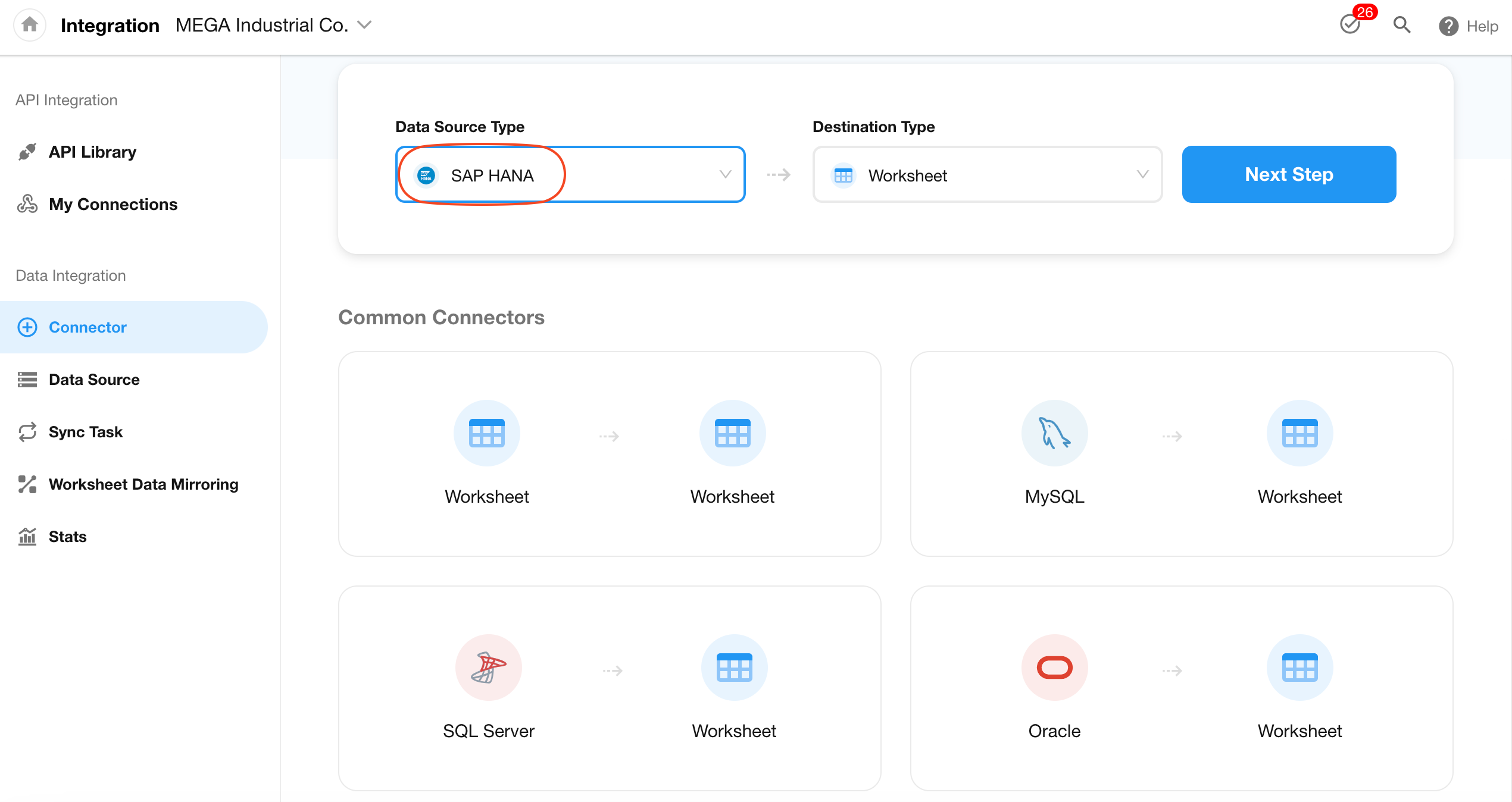This screenshot has height=802, width=1512.
Task: Select Connector in the sidebar
Action: (x=134, y=327)
